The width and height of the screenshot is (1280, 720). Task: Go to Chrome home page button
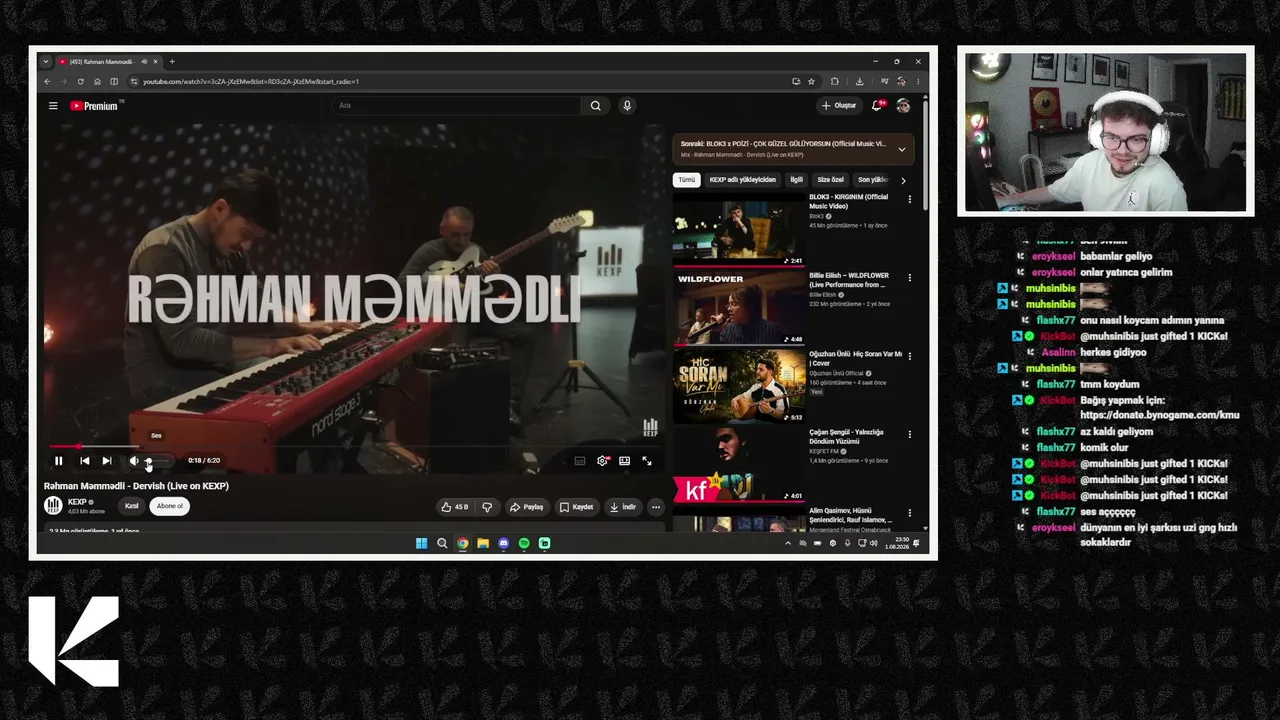[x=97, y=81]
